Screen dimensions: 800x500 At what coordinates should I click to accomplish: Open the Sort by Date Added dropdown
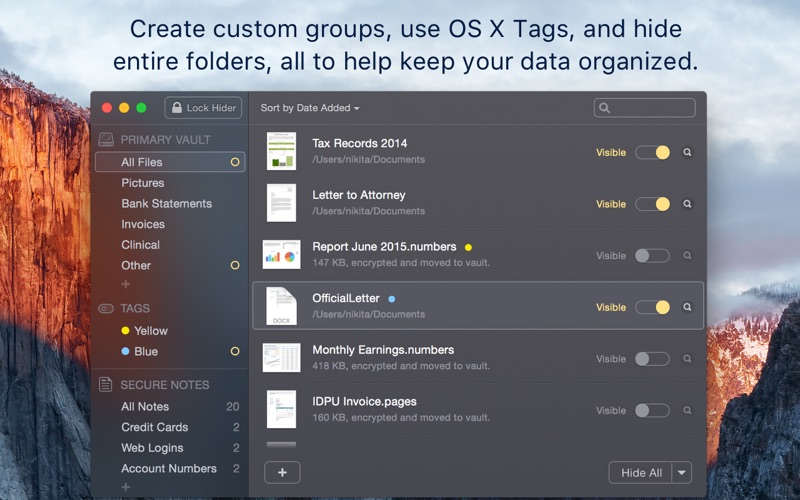pyautogui.click(x=310, y=108)
